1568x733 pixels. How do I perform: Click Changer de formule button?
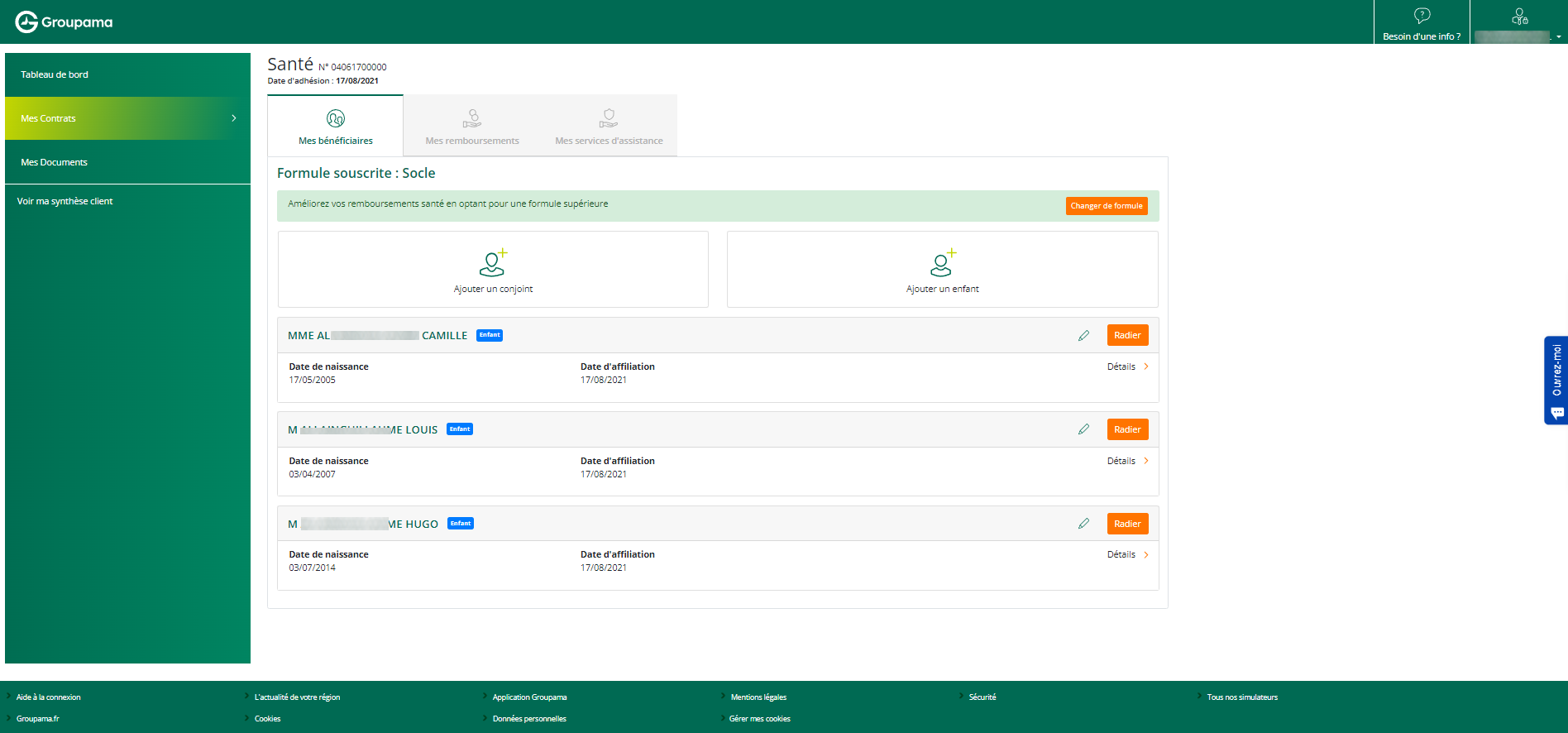pyautogui.click(x=1107, y=206)
